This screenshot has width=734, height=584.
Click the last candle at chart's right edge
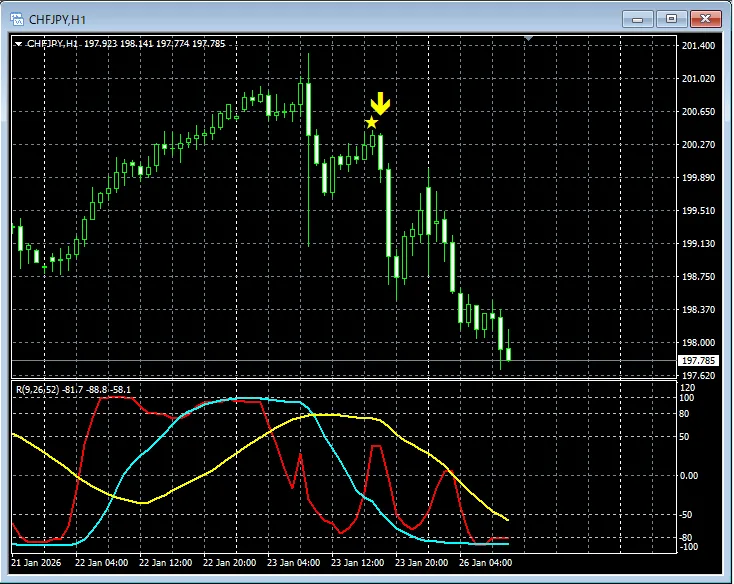508,353
